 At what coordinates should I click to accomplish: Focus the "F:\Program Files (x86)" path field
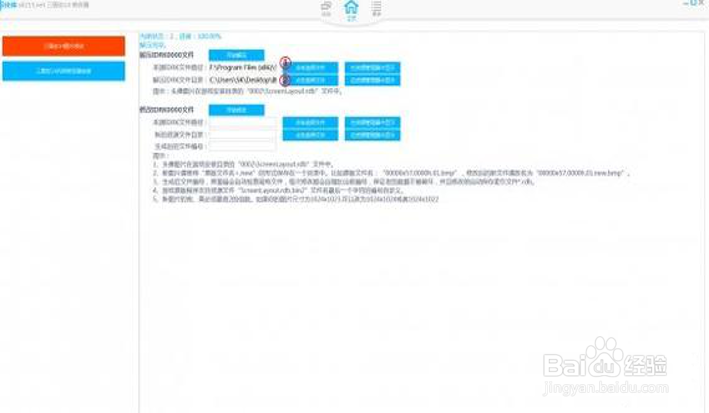(243, 67)
